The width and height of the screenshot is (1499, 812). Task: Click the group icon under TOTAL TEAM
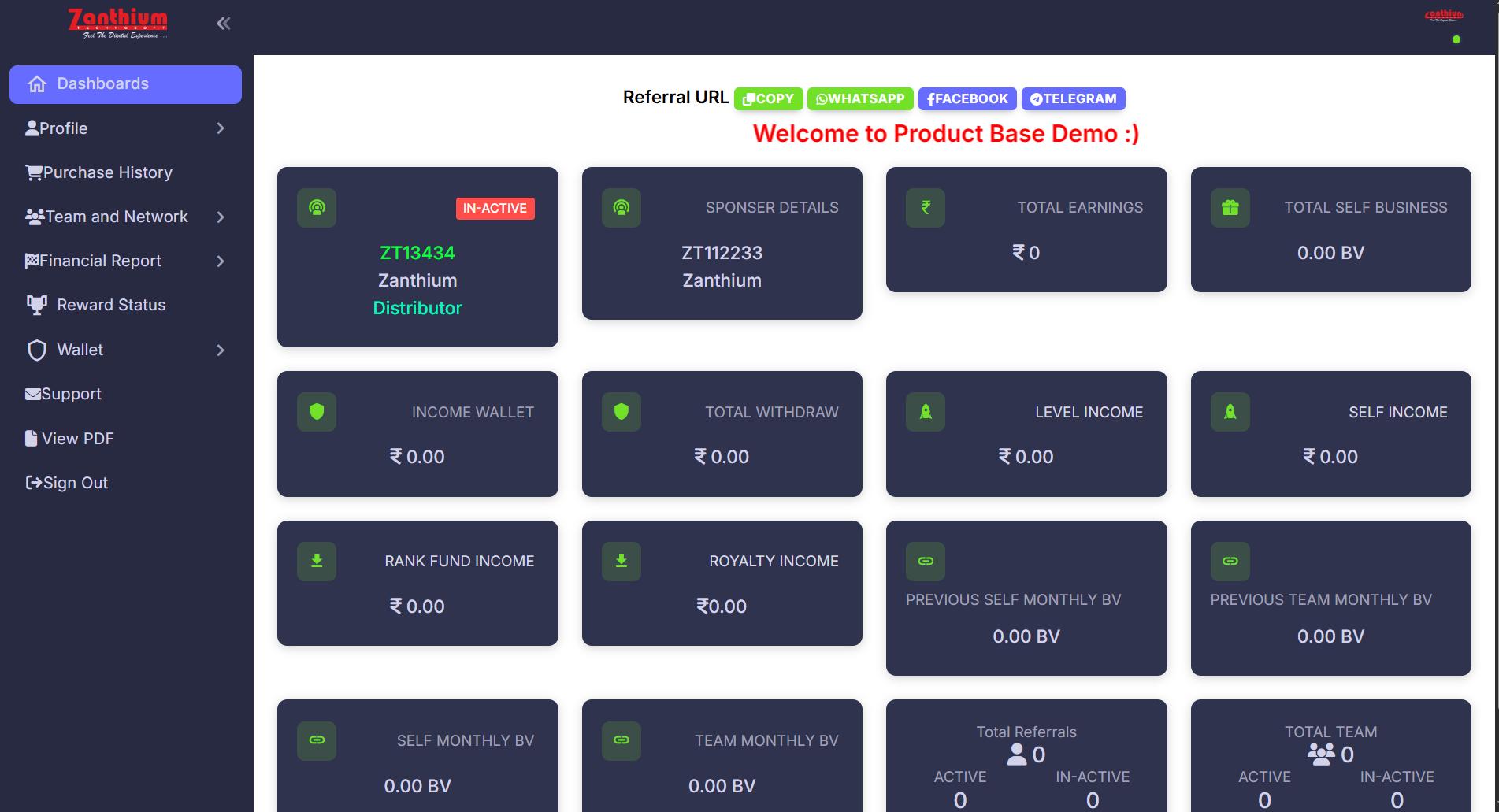pos(1321,755)
